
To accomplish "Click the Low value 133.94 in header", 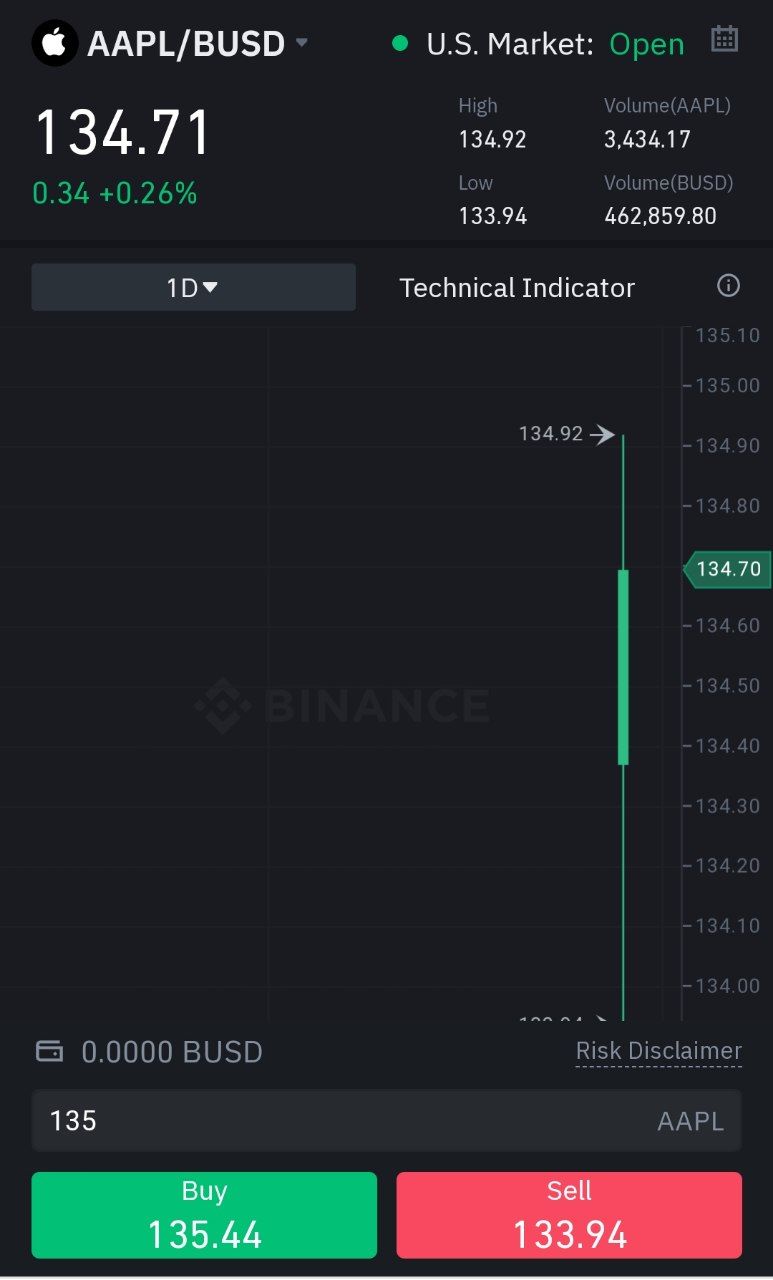I will [492, 215].
